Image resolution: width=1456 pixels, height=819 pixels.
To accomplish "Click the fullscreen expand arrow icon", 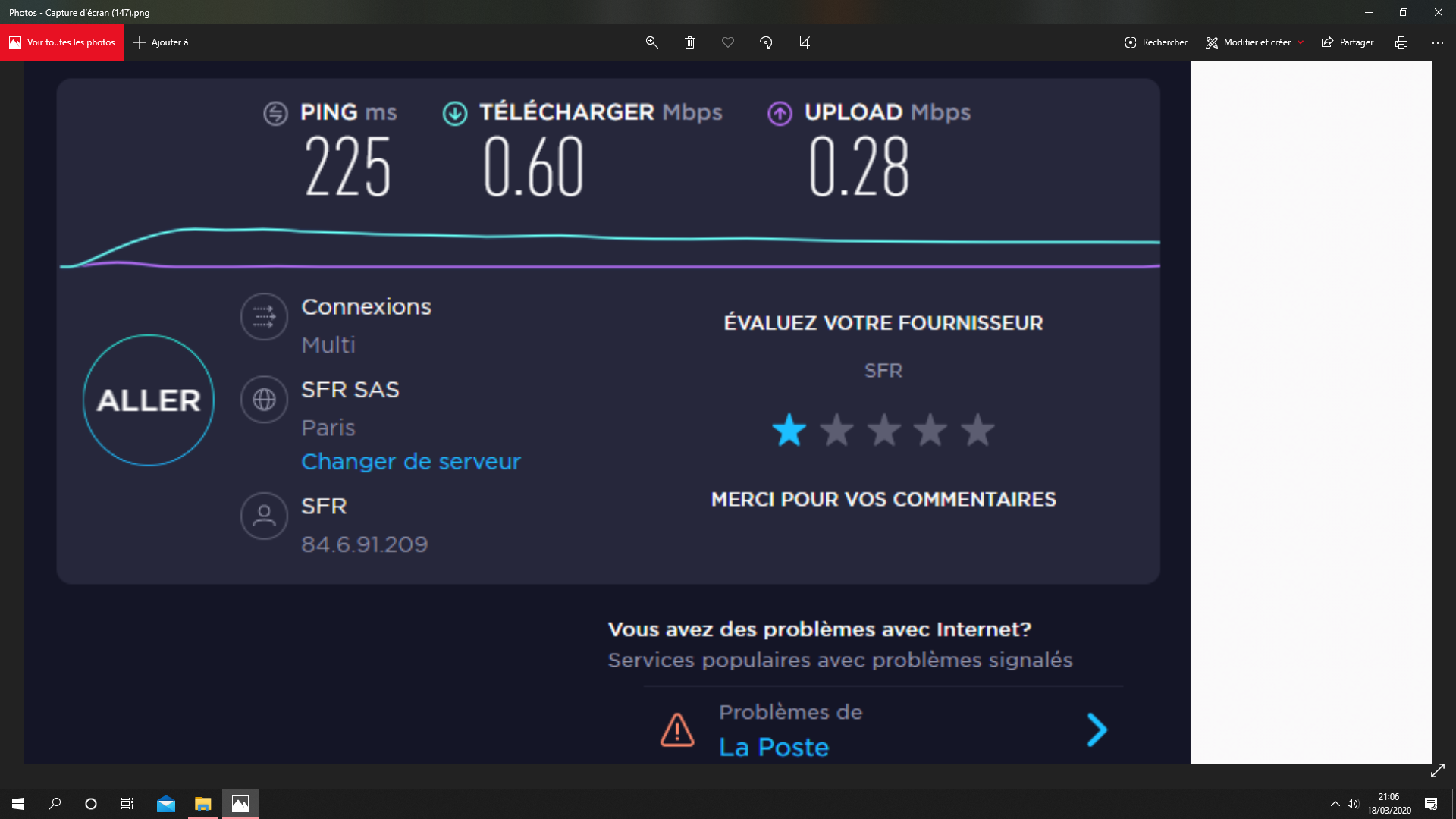I will [x=1437, y=770].
